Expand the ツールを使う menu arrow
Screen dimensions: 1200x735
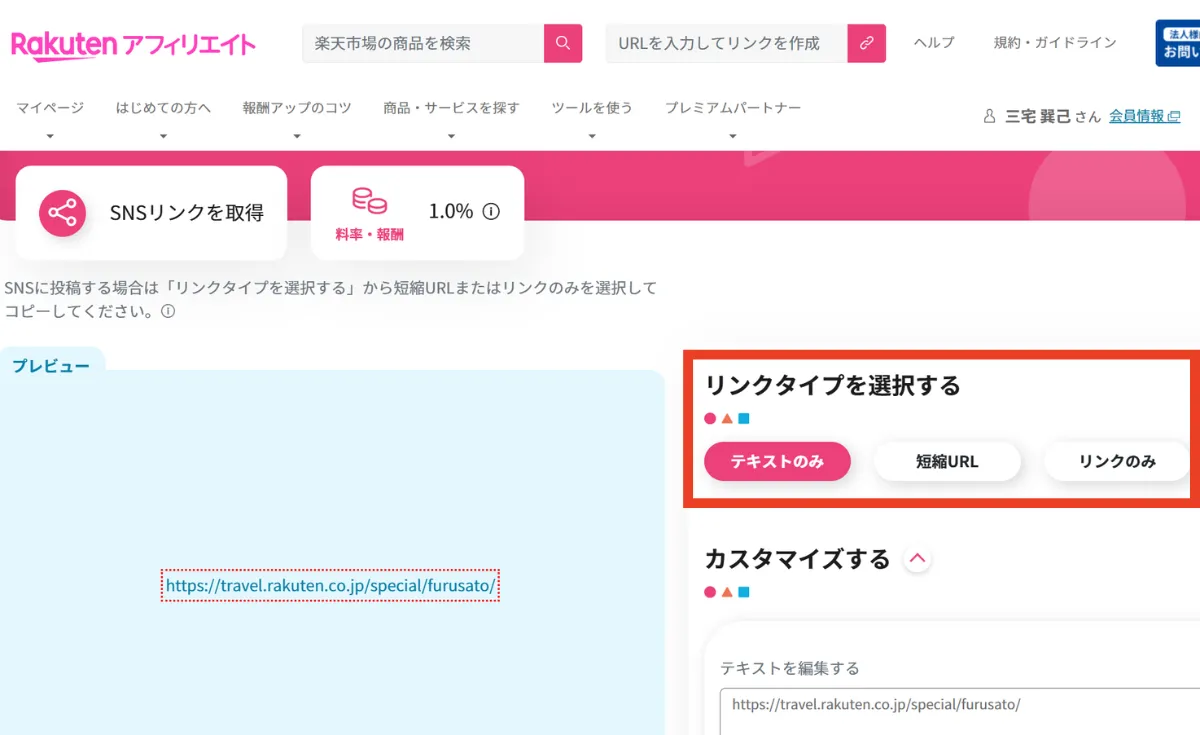592,136
